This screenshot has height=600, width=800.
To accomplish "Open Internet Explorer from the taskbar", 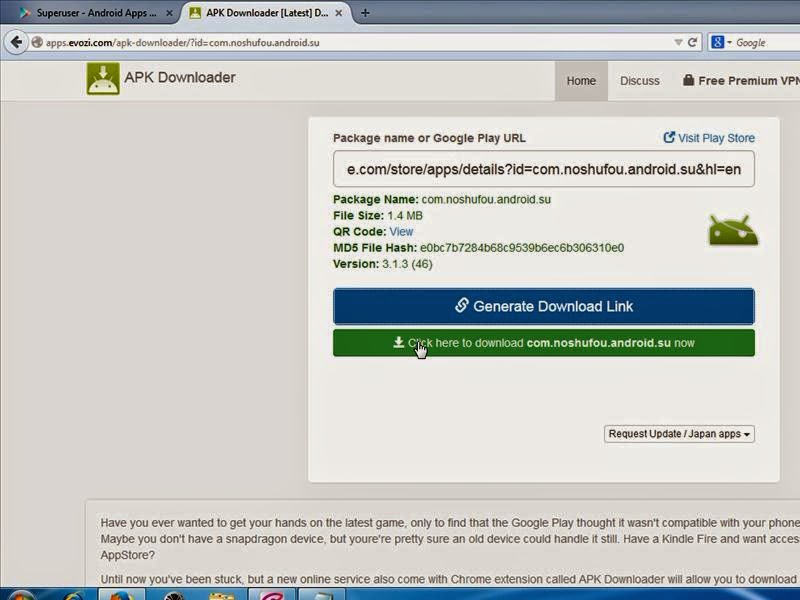I will [74, 596].
